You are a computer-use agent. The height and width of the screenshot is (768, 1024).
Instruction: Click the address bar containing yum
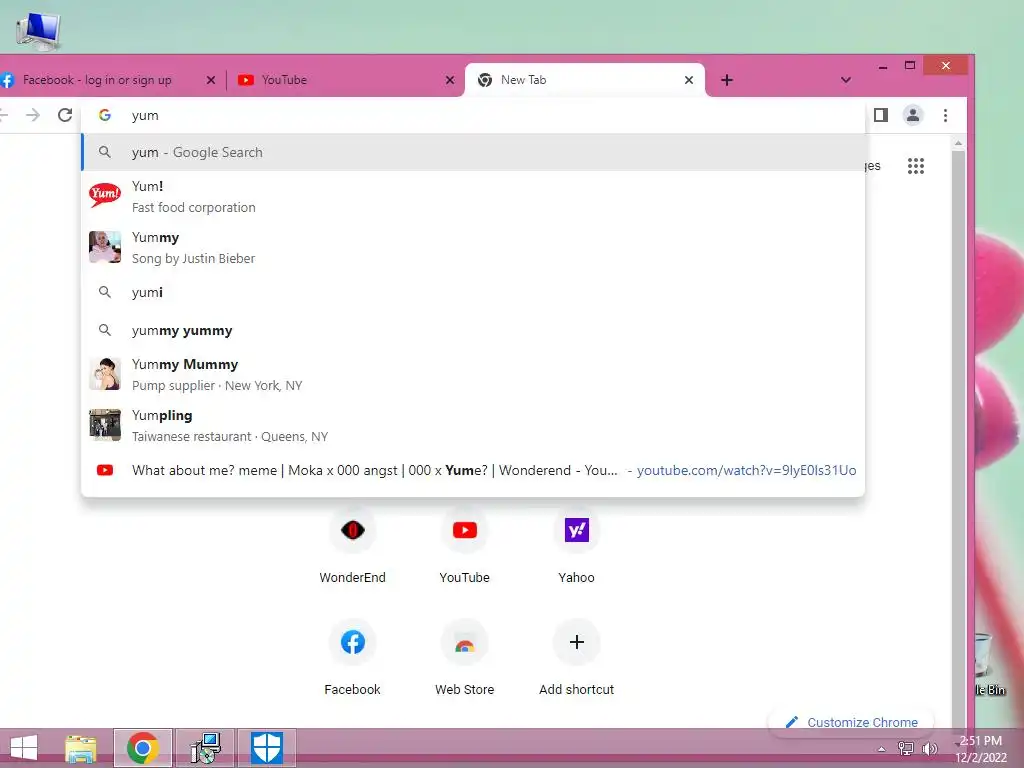[x=473, y=116]
